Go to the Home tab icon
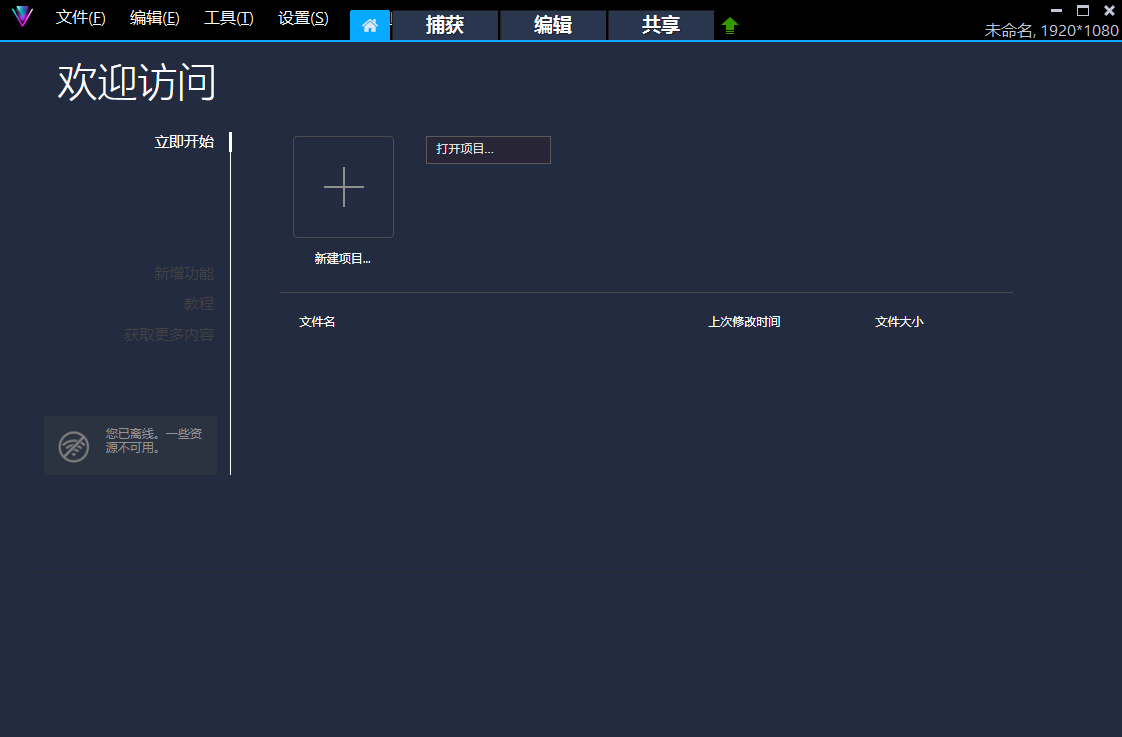This screenshot has width=1122, height=737. pos(370,26)
